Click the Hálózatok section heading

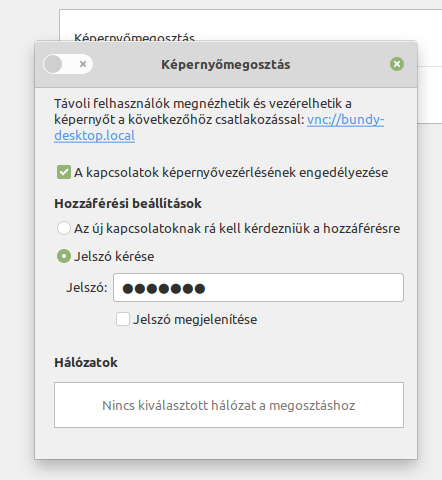click(x=86, y=362)
